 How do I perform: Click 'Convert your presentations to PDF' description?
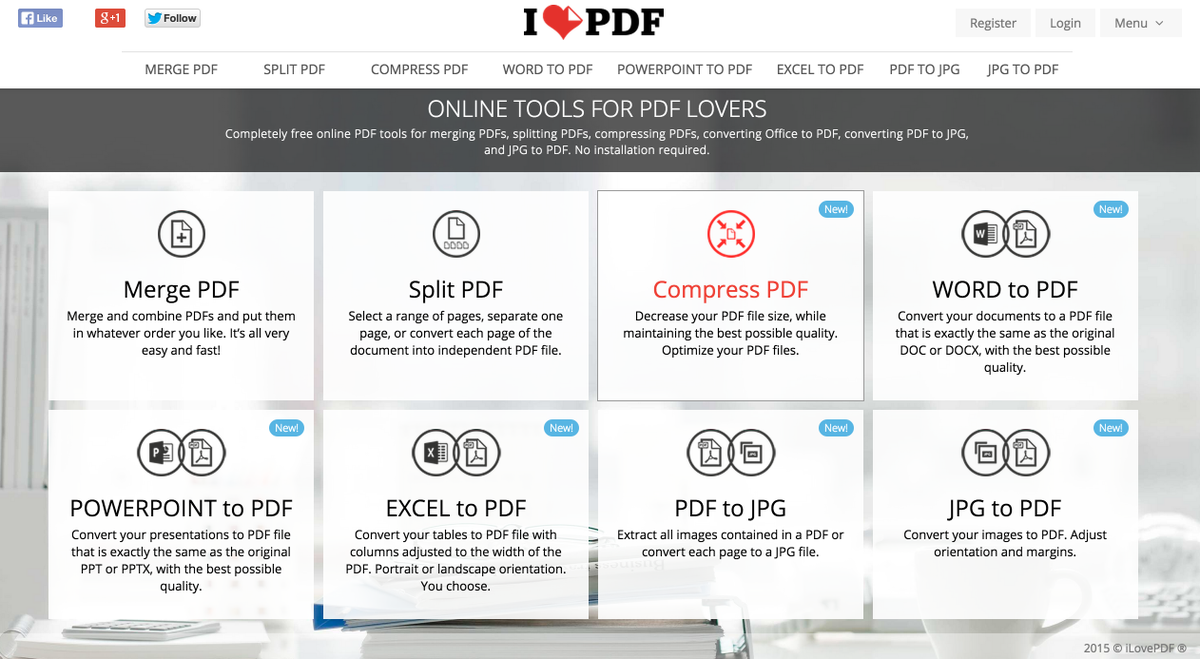tap(181, 560)
